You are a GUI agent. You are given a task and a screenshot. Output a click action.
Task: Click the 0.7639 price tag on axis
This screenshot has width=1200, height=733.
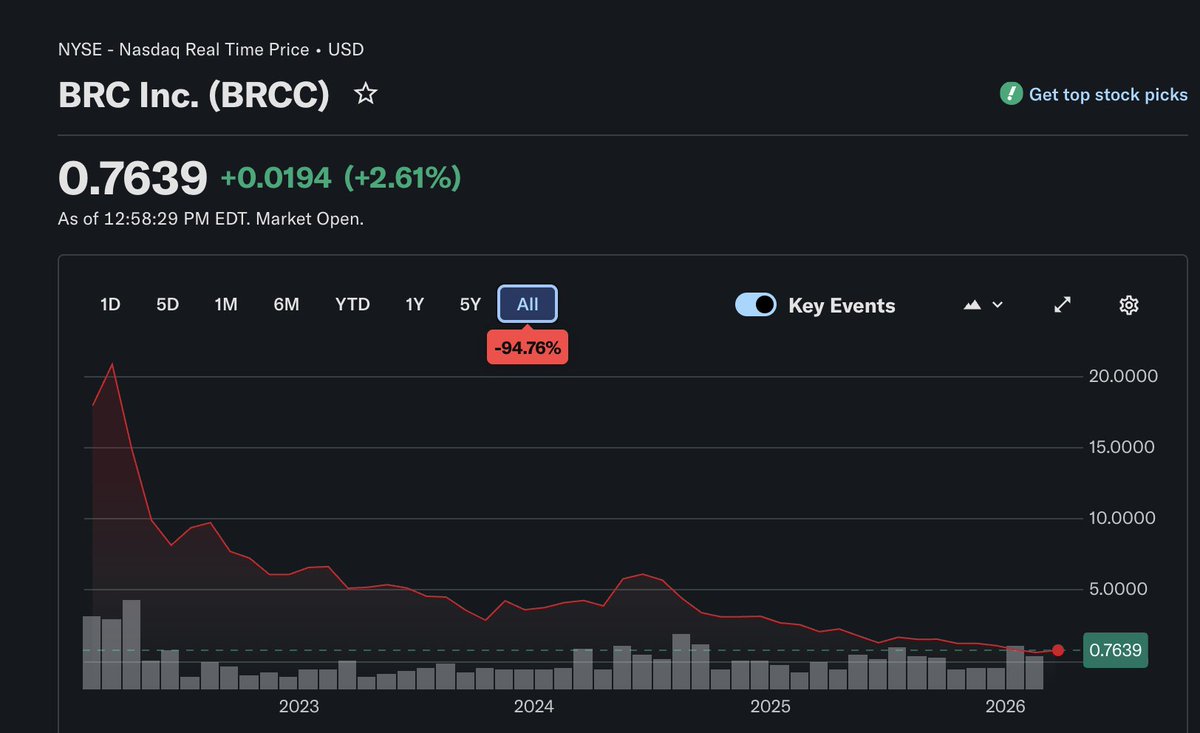[x=1115, y=650]
